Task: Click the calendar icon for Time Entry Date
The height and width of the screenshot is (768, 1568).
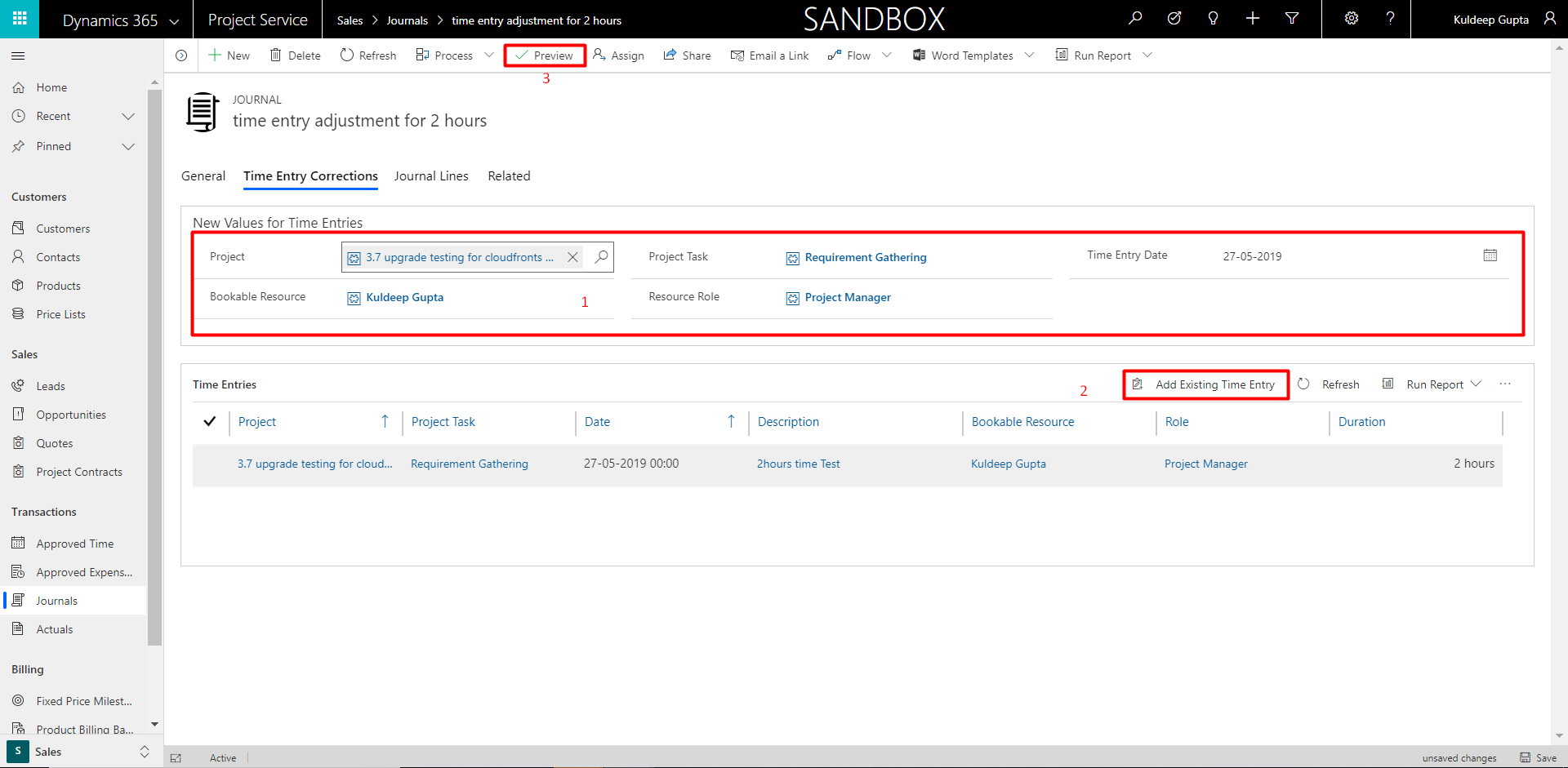Action: pyautogui.click(x=1490, y=256)
